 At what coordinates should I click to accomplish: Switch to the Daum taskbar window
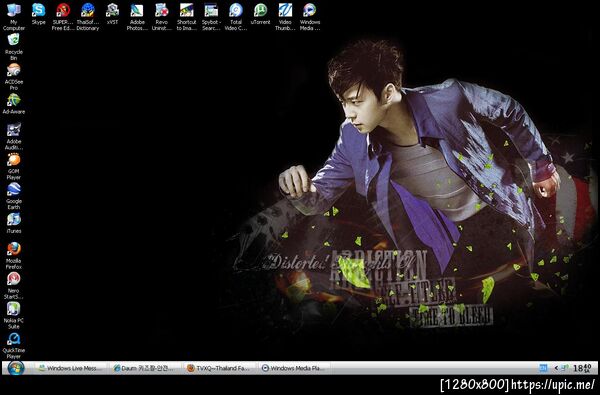point(145,368)
